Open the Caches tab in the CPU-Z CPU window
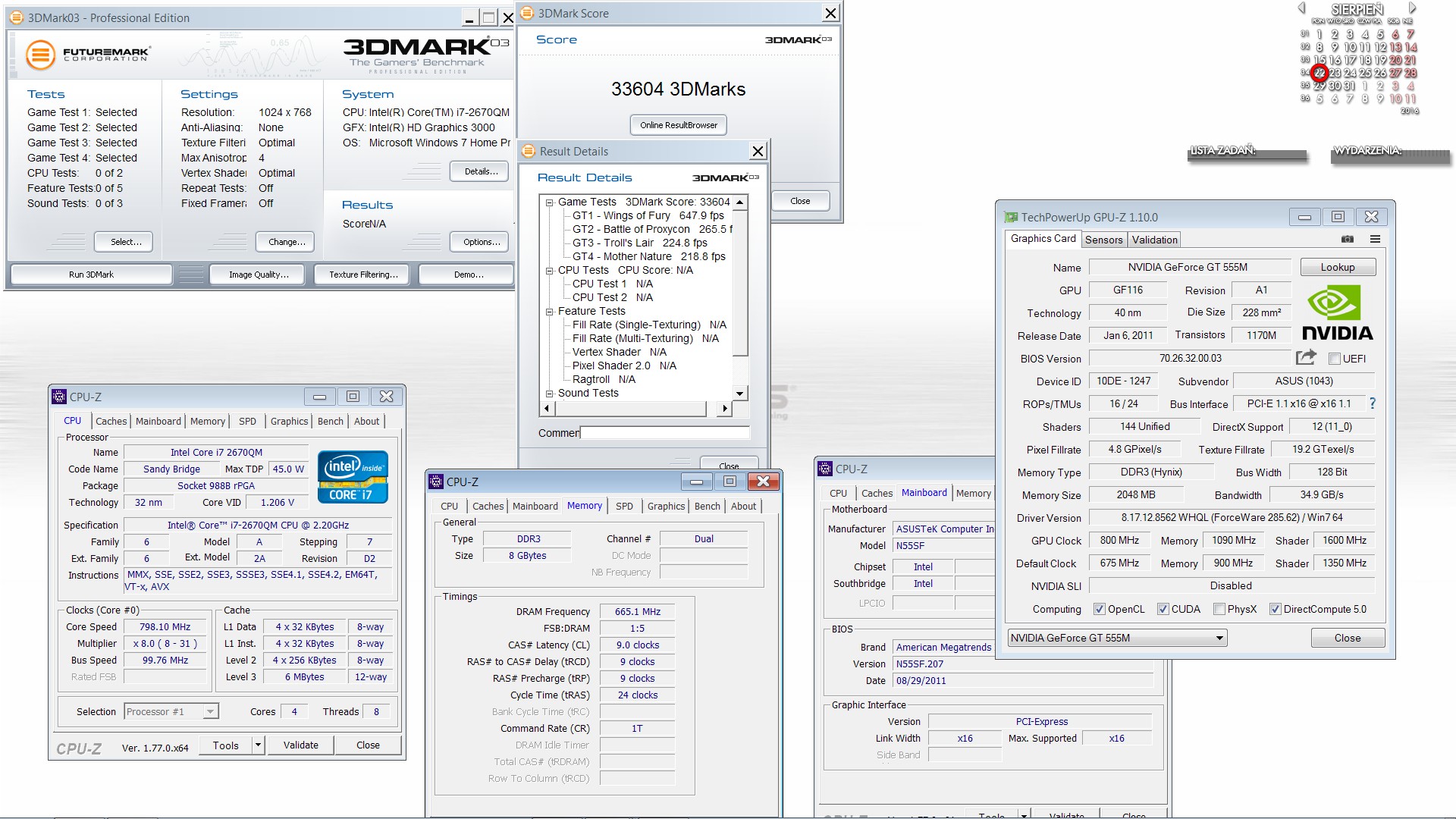This screenshot has width=1456, height=819. tap(111, 421)
